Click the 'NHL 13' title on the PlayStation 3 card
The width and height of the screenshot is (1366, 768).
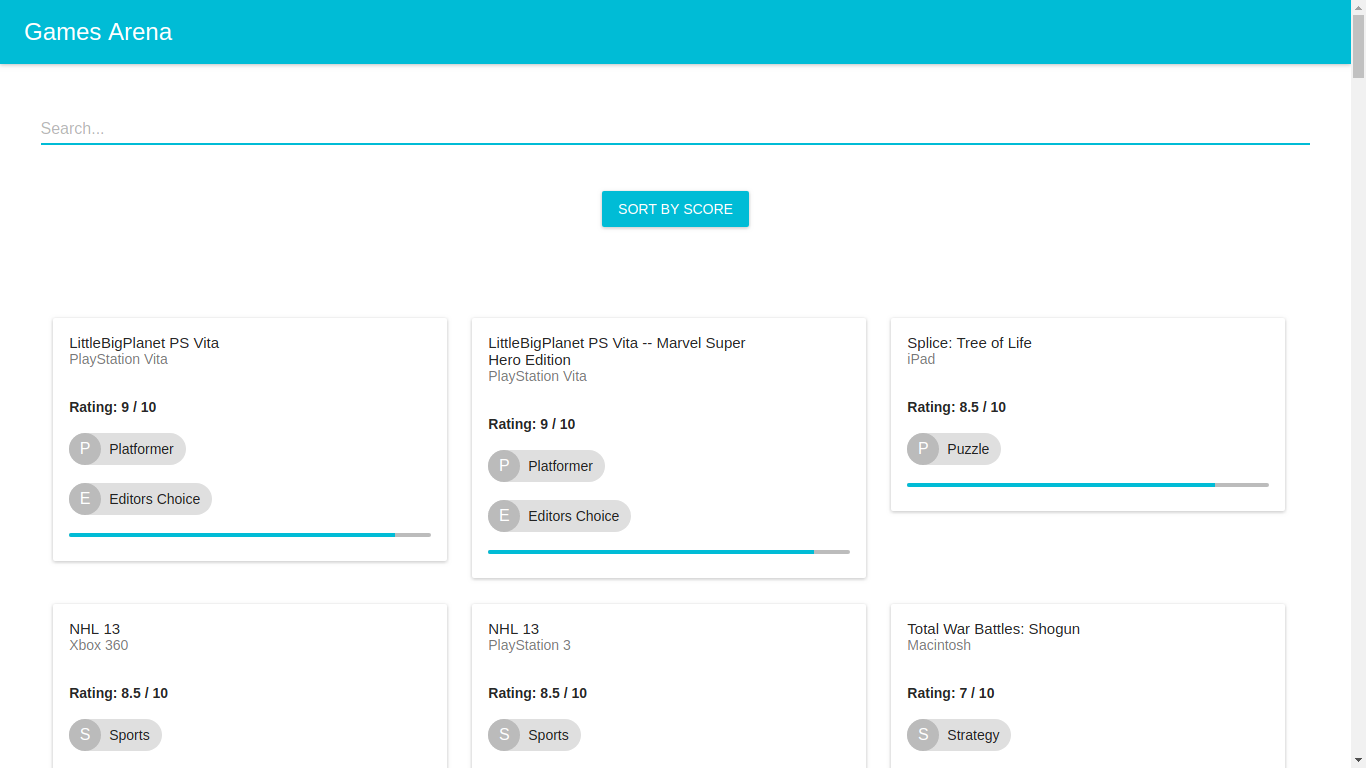click(x=513, y=629)
